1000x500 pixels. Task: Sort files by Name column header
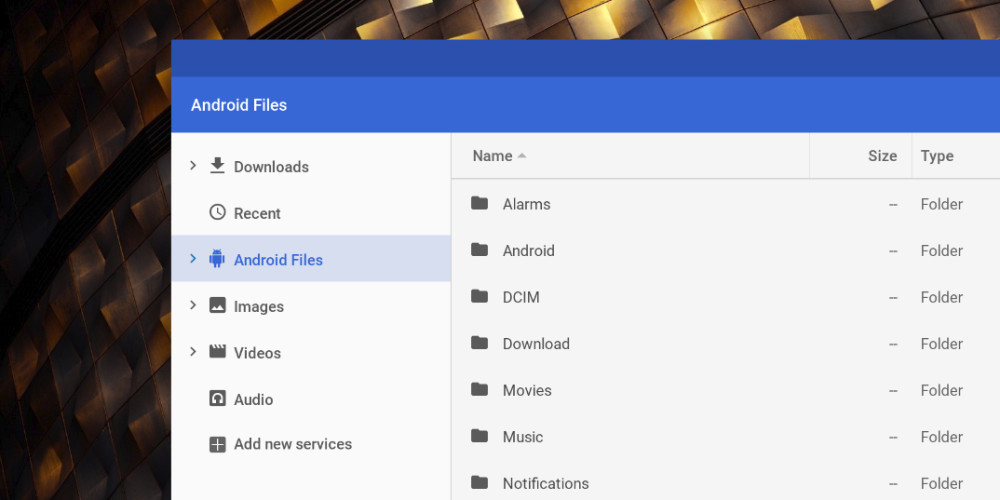(493, 156)
